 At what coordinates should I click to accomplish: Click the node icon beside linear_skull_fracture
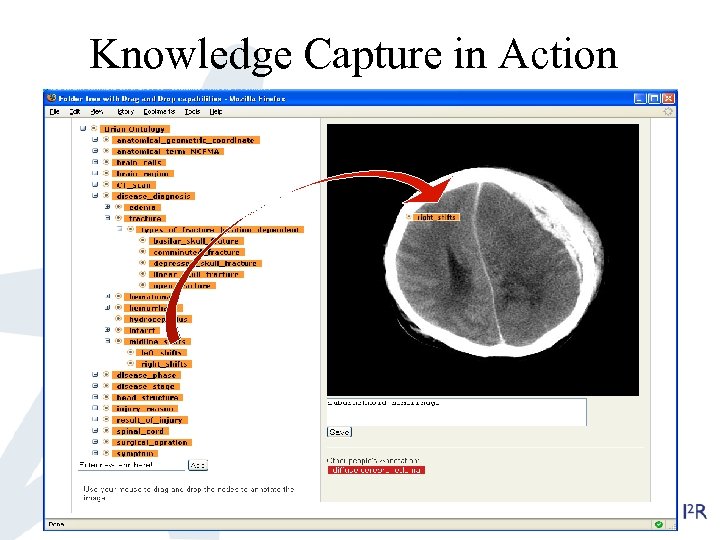[142, 274]
